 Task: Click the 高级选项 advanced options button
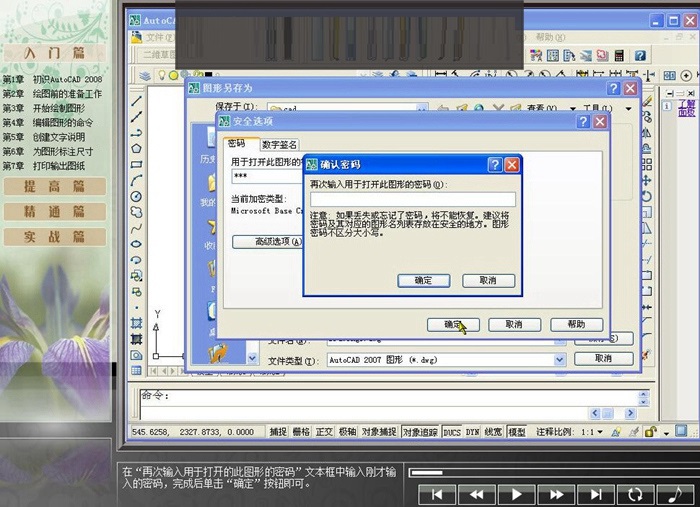(x=266, y=241)
